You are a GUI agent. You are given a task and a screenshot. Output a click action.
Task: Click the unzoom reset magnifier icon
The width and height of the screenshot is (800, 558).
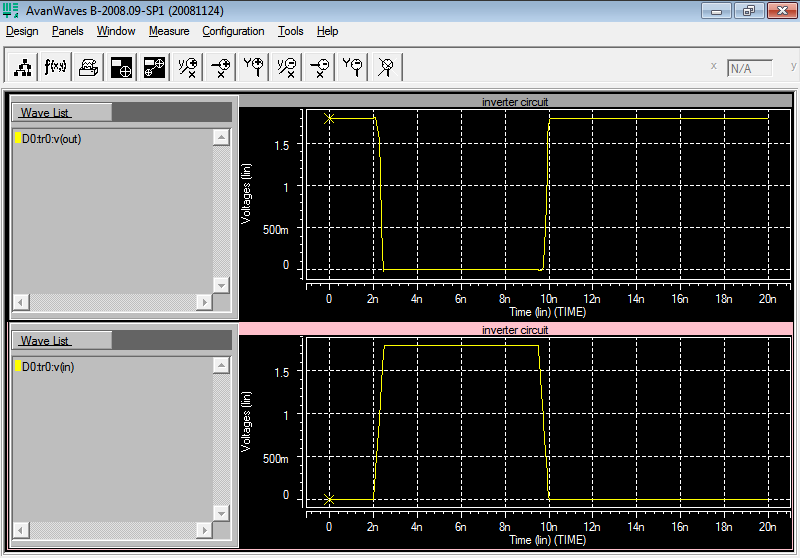pos(386,67)
